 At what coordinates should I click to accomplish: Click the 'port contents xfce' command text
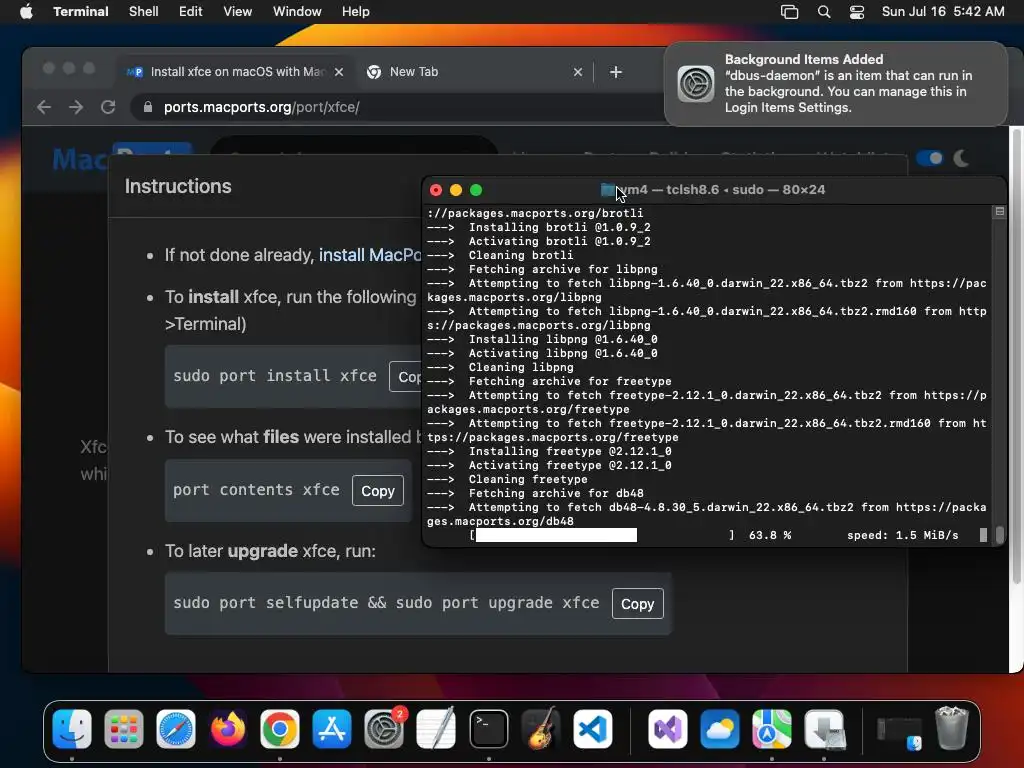tap(256, 490)
